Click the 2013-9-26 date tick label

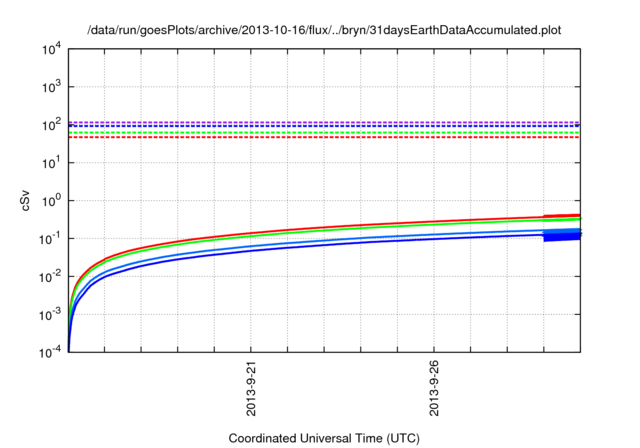click(434, 388)
